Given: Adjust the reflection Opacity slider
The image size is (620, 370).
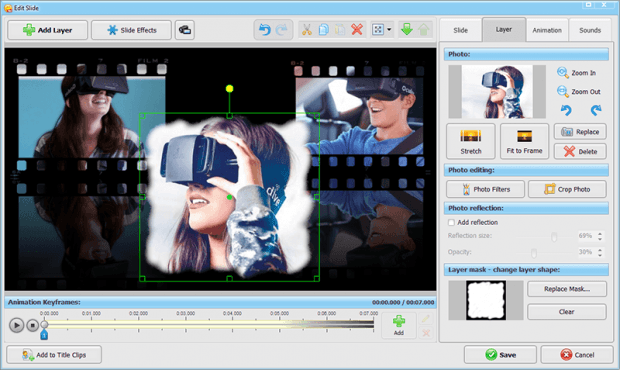Looking at the screenshot, I should click(x=534, y=253).
